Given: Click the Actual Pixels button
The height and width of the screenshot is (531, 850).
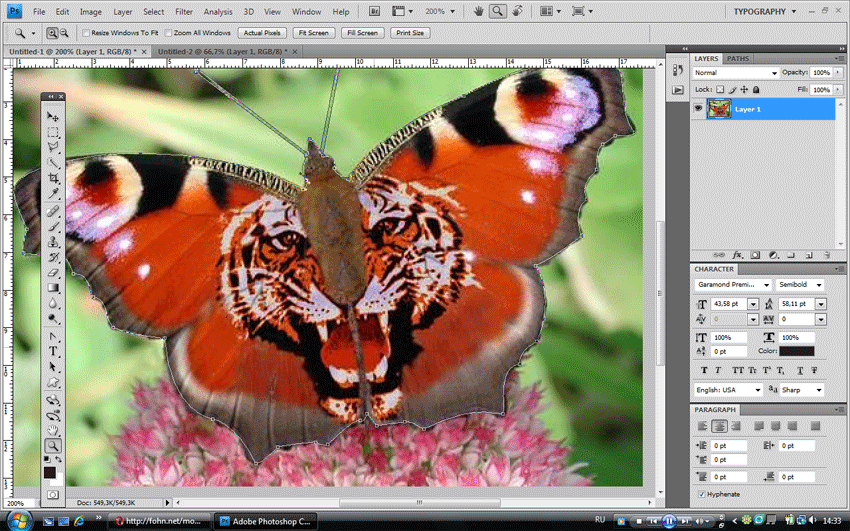Looking at the screenshot, I should click(x=262, y=33).
